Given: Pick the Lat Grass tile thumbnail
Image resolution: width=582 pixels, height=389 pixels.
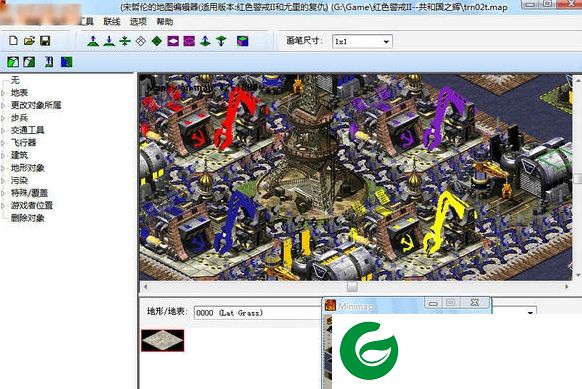Looking at the screenshot, I should pos(163,340).
